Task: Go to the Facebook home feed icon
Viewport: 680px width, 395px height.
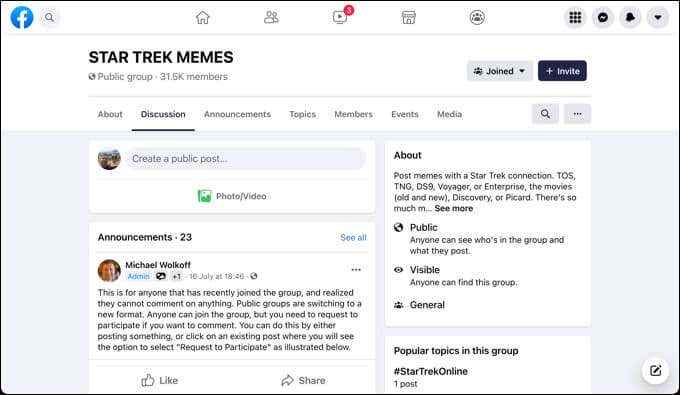Action: [202, 17]
